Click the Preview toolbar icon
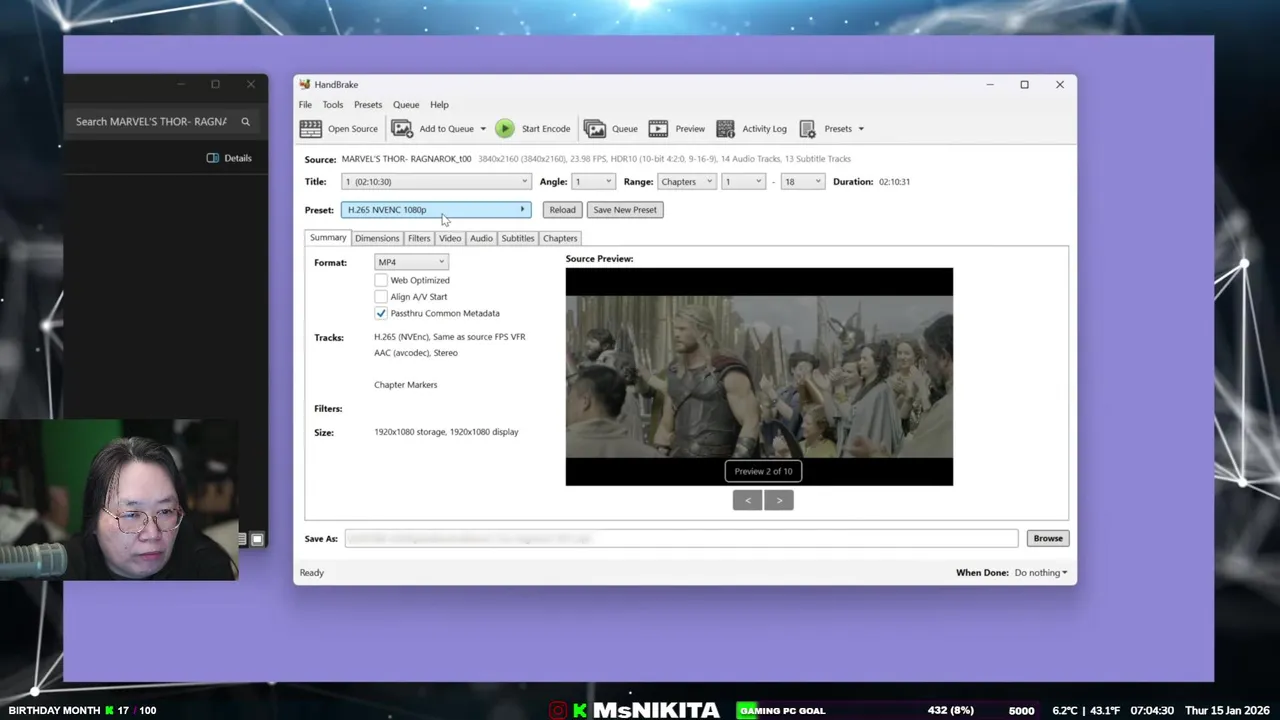 [x=658, y=129]
